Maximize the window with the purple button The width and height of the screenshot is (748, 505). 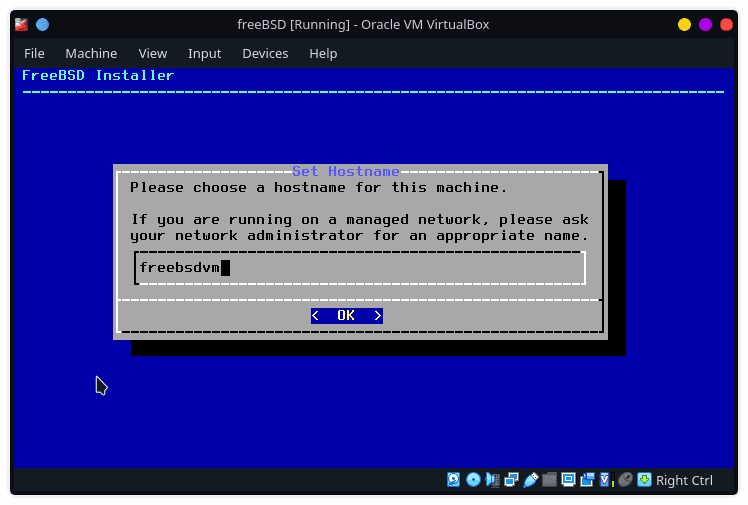[705, 24]
